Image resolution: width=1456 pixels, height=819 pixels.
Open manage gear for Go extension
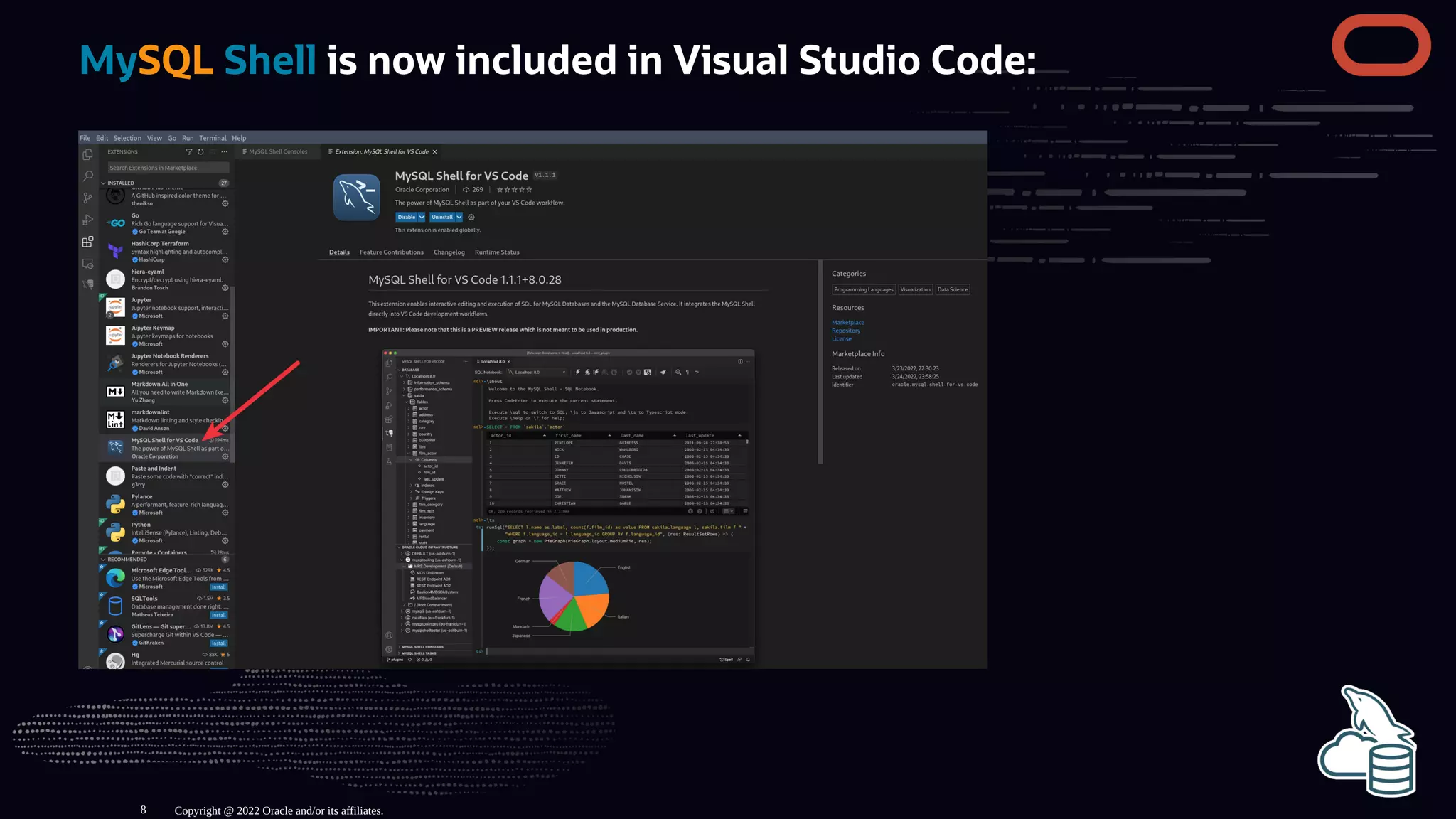click(x=225, y=232)
